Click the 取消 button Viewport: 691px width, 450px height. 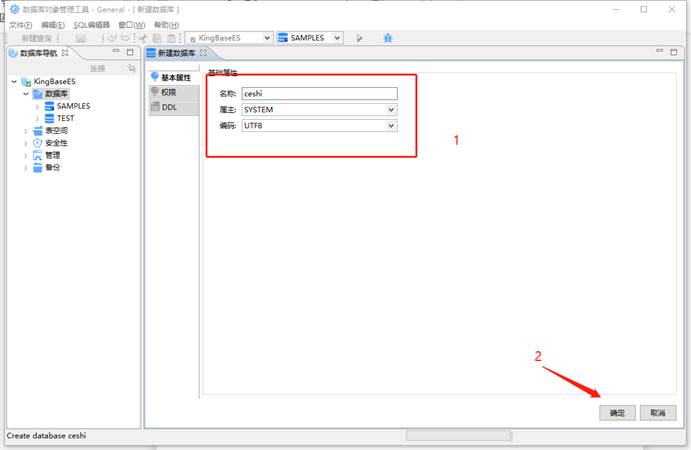coord(658,413)
